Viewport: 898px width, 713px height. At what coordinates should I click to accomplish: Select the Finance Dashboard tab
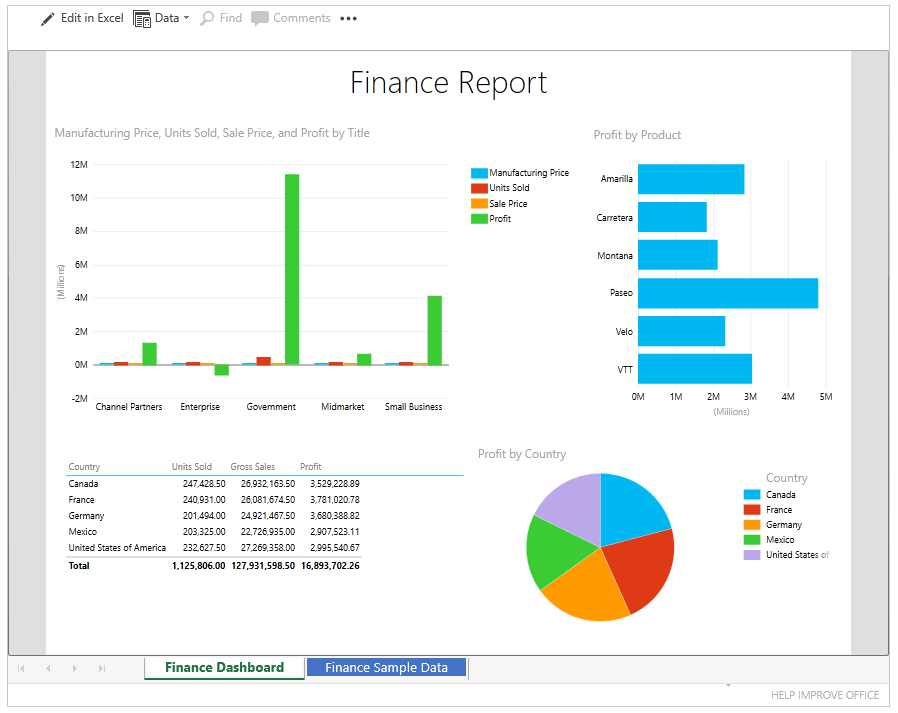(223, 667)
